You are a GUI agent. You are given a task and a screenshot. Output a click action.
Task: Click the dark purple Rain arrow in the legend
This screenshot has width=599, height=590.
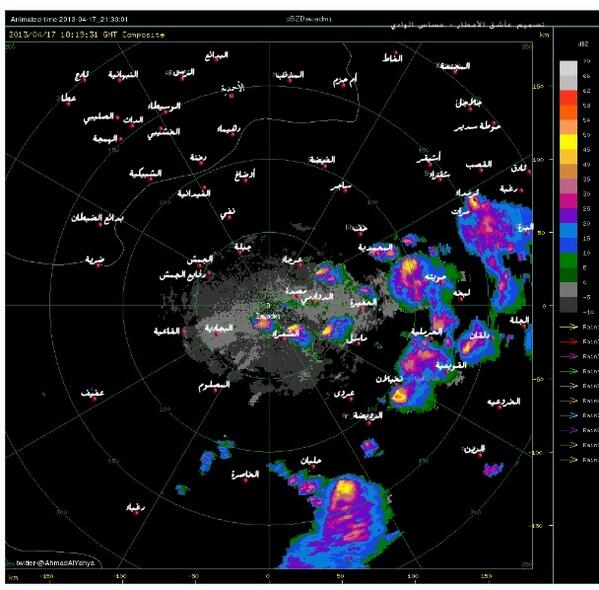[x=568, y=430]
